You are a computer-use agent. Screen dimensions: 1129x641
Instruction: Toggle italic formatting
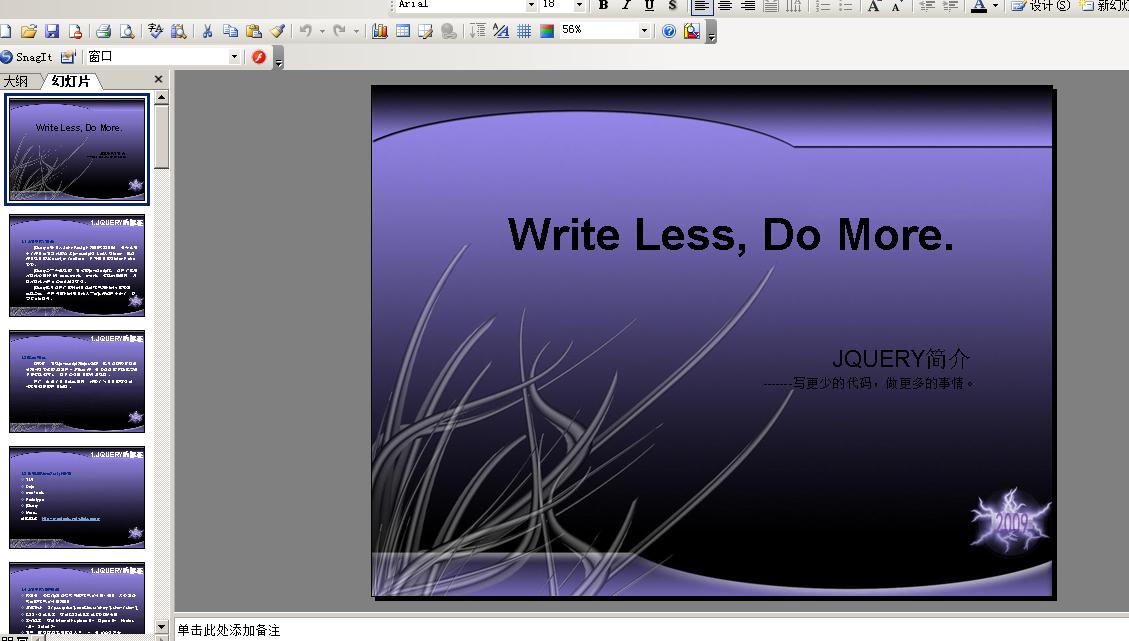pyautogui.click(x=626, y=6)
